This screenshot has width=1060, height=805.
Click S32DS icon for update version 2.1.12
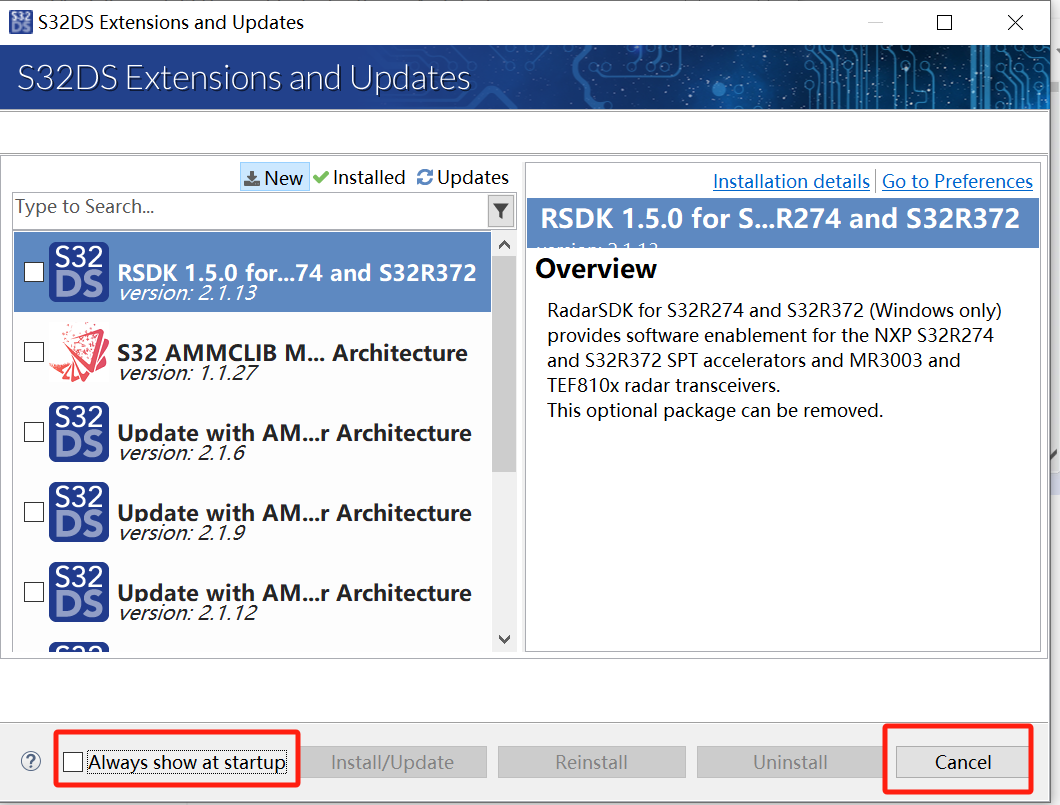(x=78, y=591)
